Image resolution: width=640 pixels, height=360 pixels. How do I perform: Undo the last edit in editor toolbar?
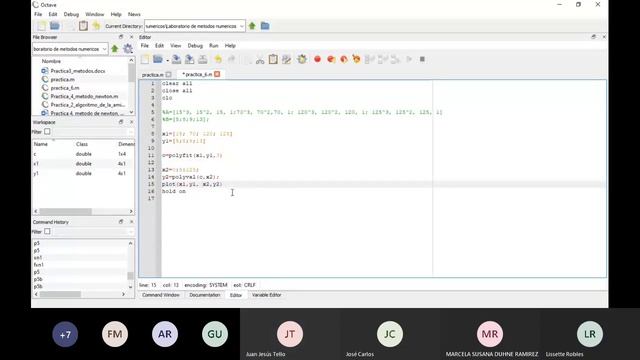(x=218, y=59)
